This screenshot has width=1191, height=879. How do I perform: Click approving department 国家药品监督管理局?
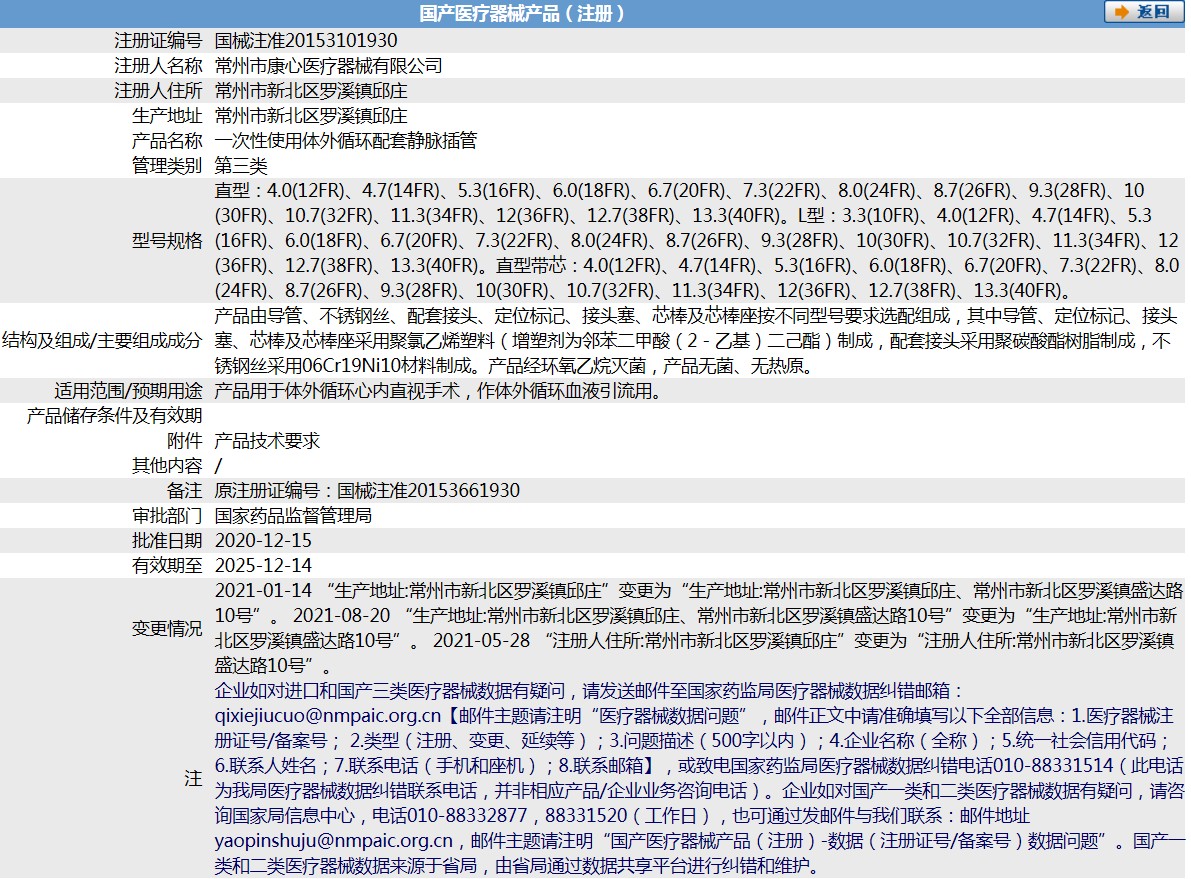click(293, 515)
